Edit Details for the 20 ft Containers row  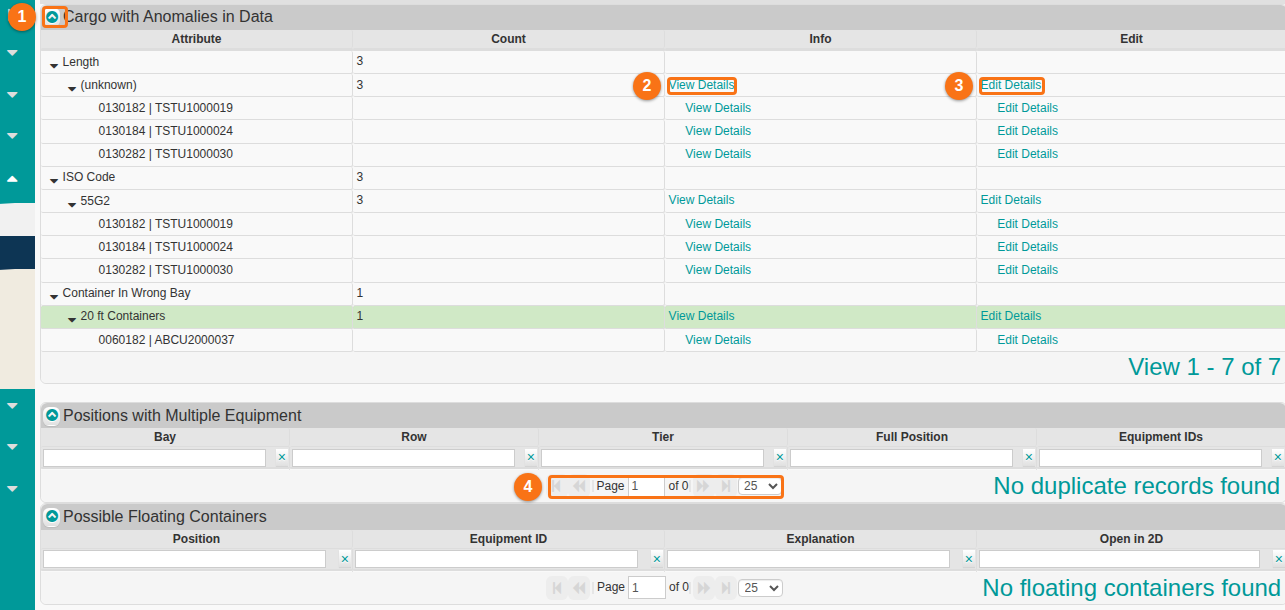(1011, 316)
